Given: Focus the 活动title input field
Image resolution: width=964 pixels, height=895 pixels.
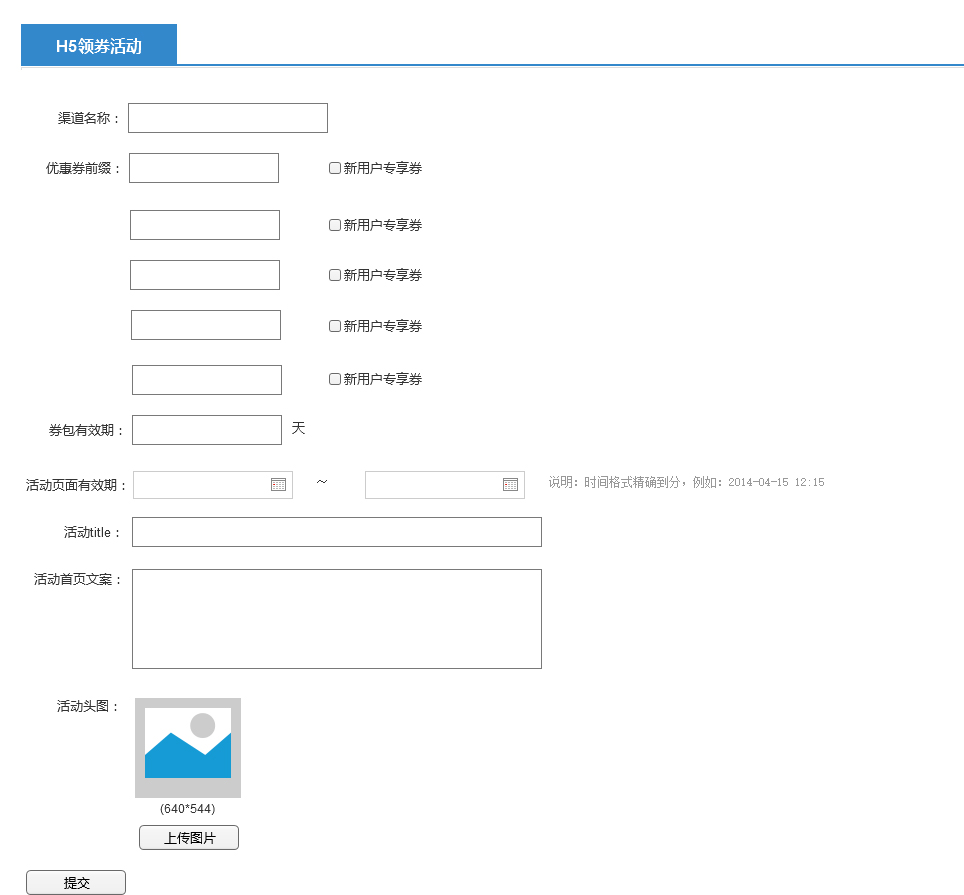Looking at the screenshot, I should click(x=337, y=532).
